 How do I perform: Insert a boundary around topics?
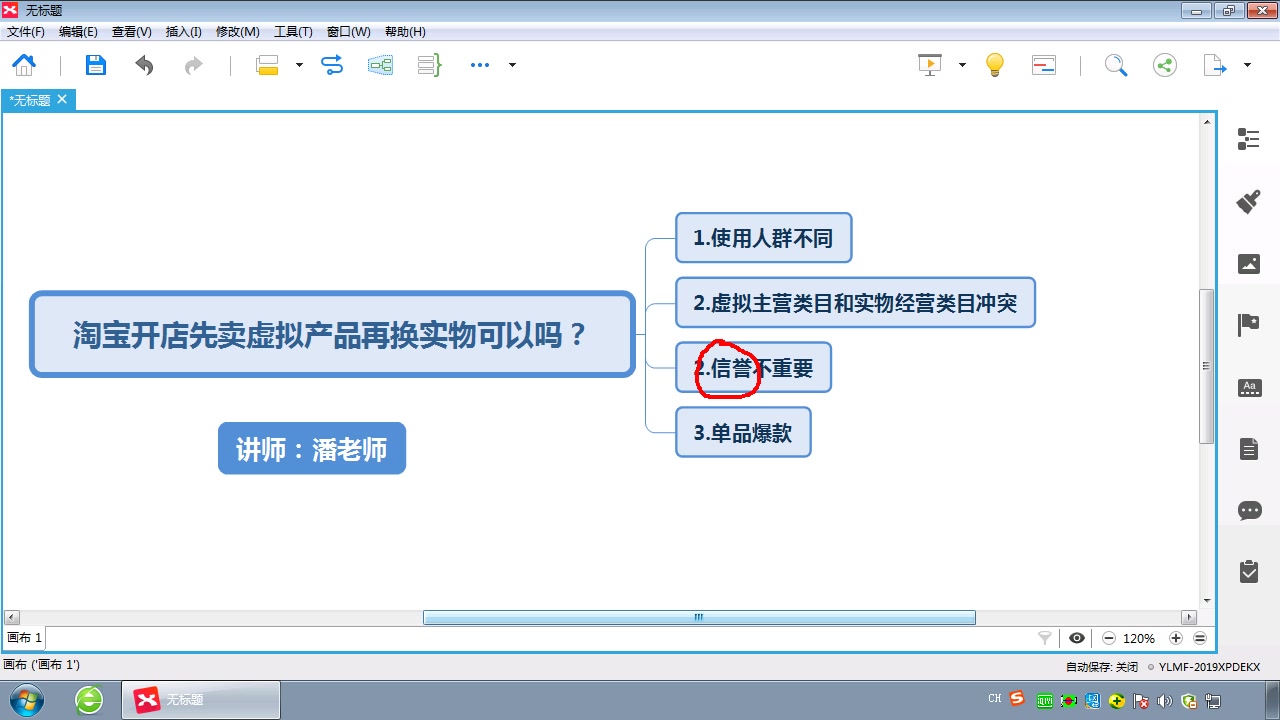[x=381, y=65]
